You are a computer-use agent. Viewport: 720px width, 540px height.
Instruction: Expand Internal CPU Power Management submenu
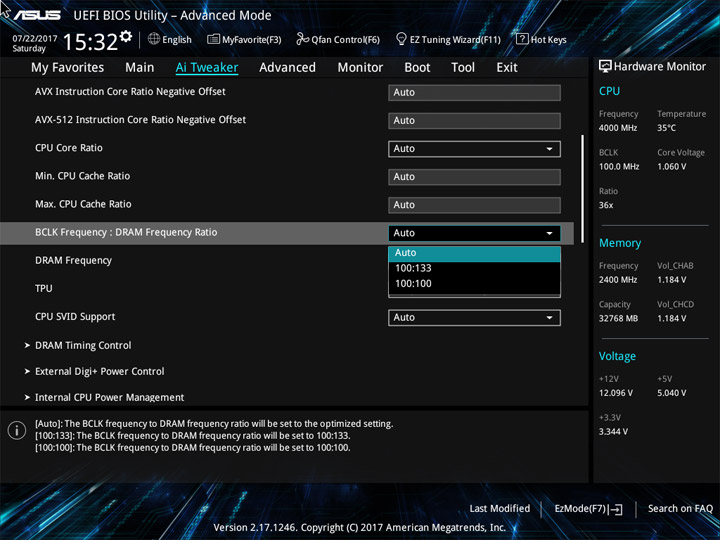tap(109, 398)
